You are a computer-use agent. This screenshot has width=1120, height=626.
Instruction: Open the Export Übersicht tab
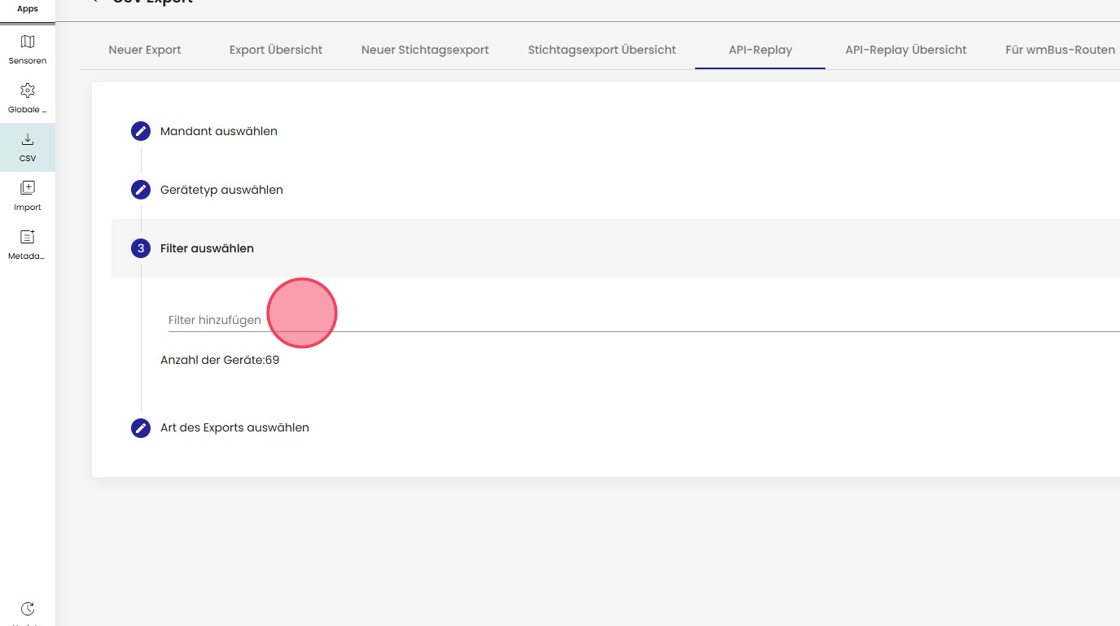tap(276, 50)
